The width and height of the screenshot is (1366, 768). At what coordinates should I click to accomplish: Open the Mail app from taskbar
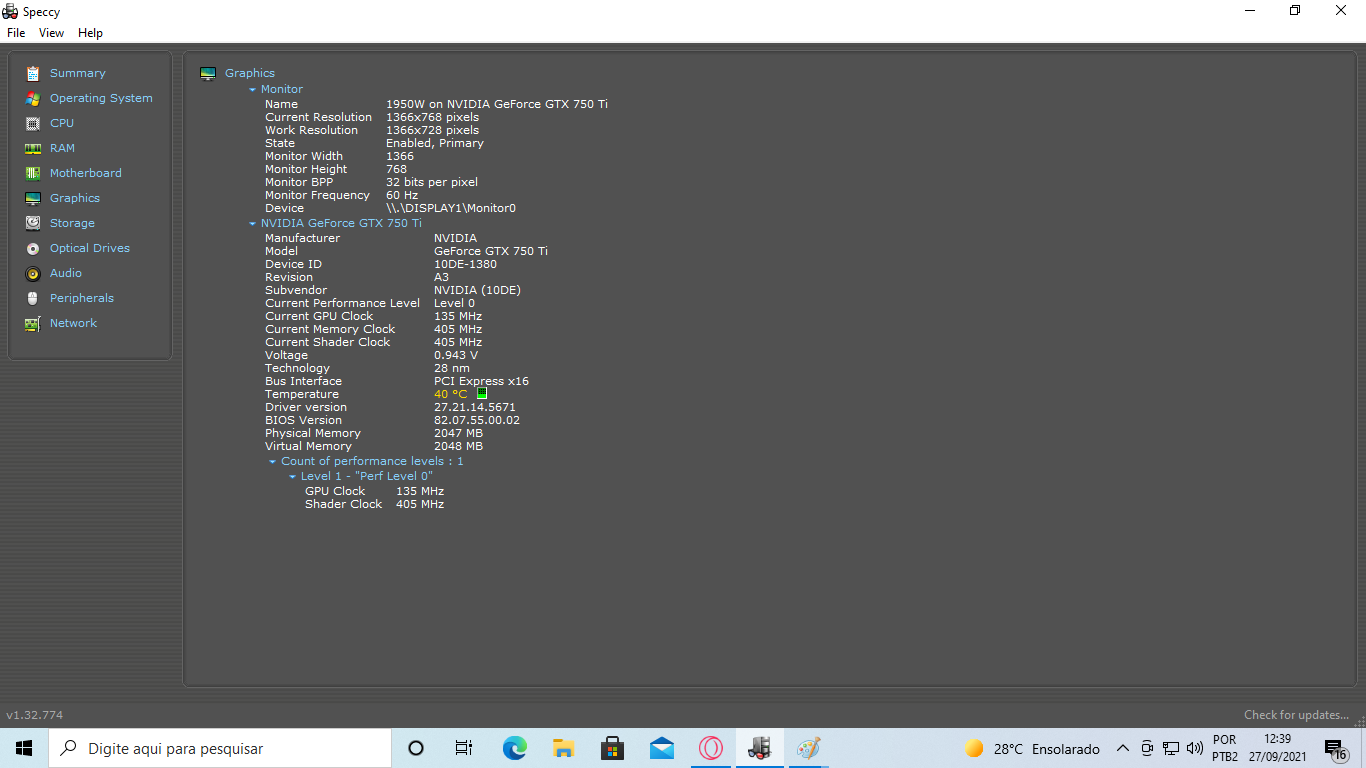[x=661, y=748]
